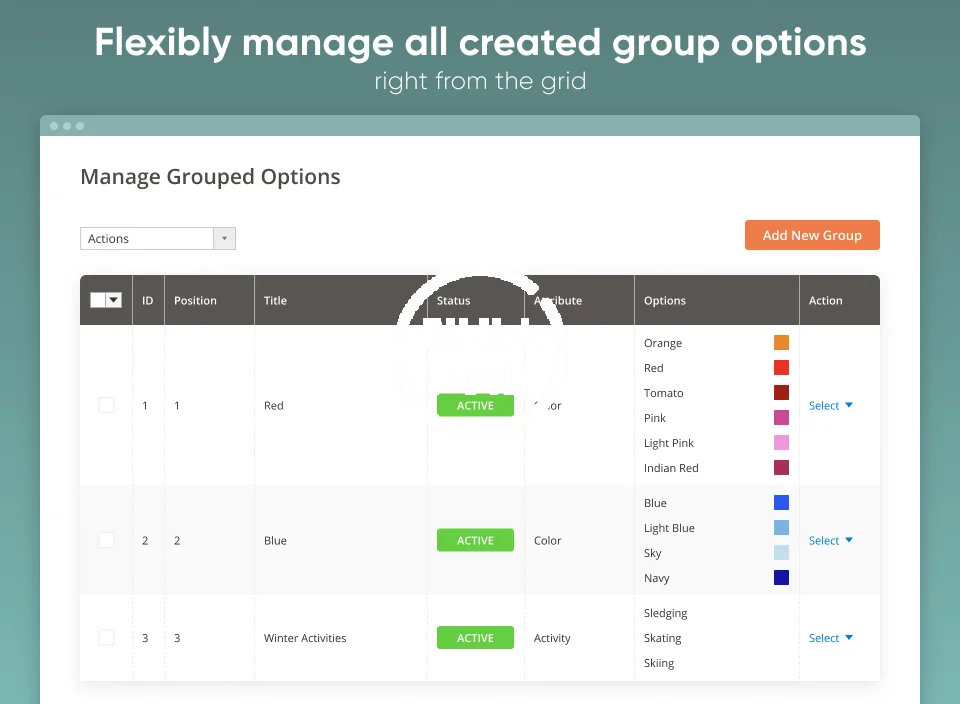Click the ACTIVE status badge for Blue
This screenshot has width=960, height=704.
475,541
